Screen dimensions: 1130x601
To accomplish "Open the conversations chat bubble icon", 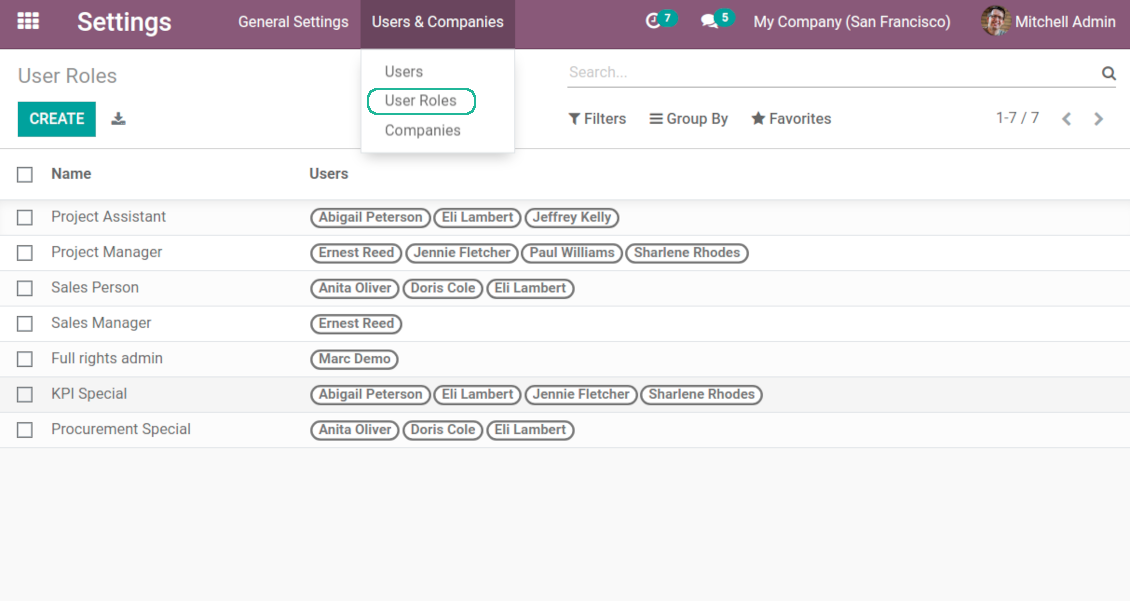I will 710,21.
